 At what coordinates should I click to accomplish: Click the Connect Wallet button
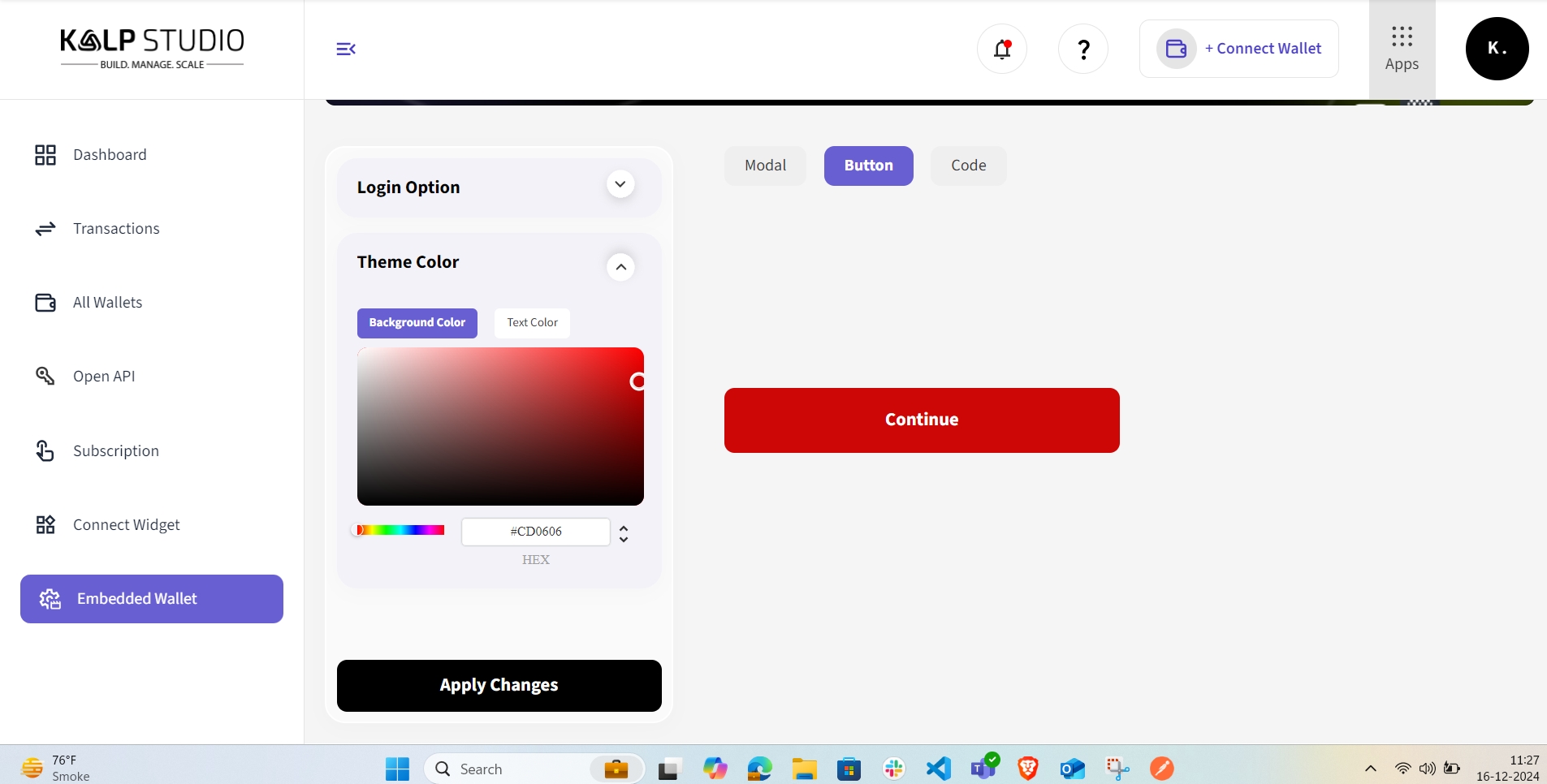point(1239,49)
